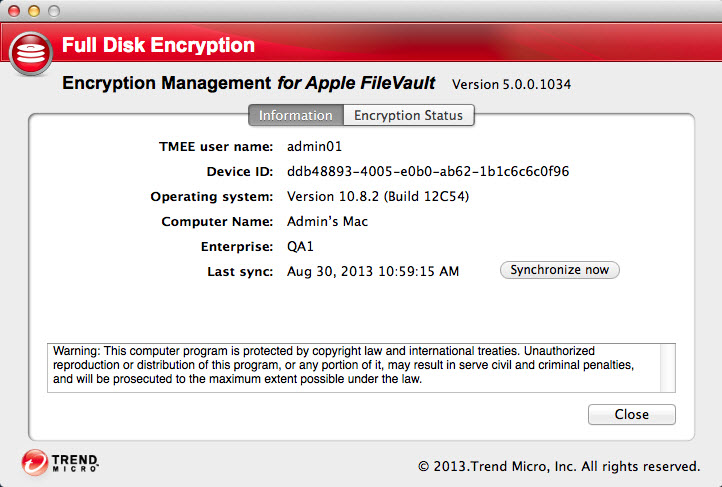Click the QA1 enterprise value
The image size is (722, 487).
[x=301, y=246]
